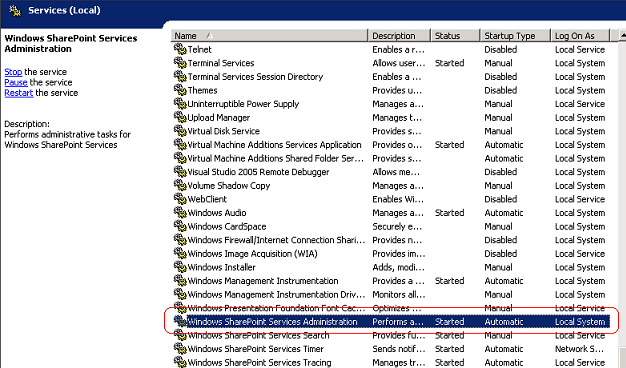
Task: Select the Telnet service name
Action: coord(200,49)
